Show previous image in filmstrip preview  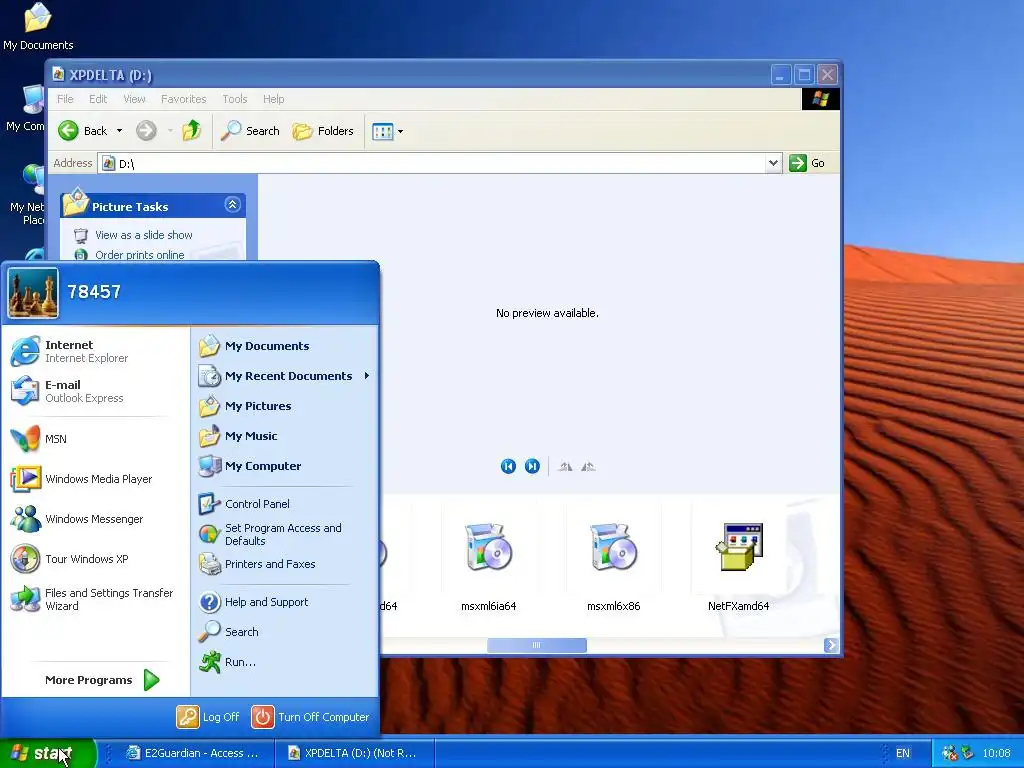(508, 466)
